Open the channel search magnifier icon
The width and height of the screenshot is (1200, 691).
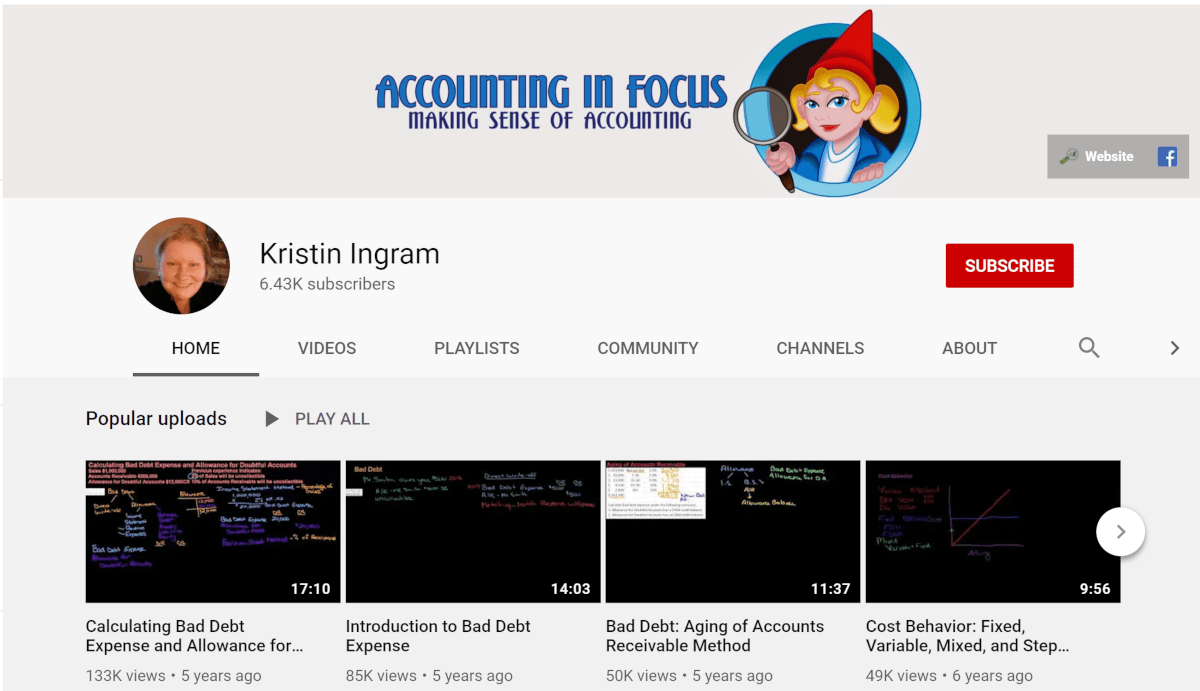pyautogui.click(x=1089, y=348)
